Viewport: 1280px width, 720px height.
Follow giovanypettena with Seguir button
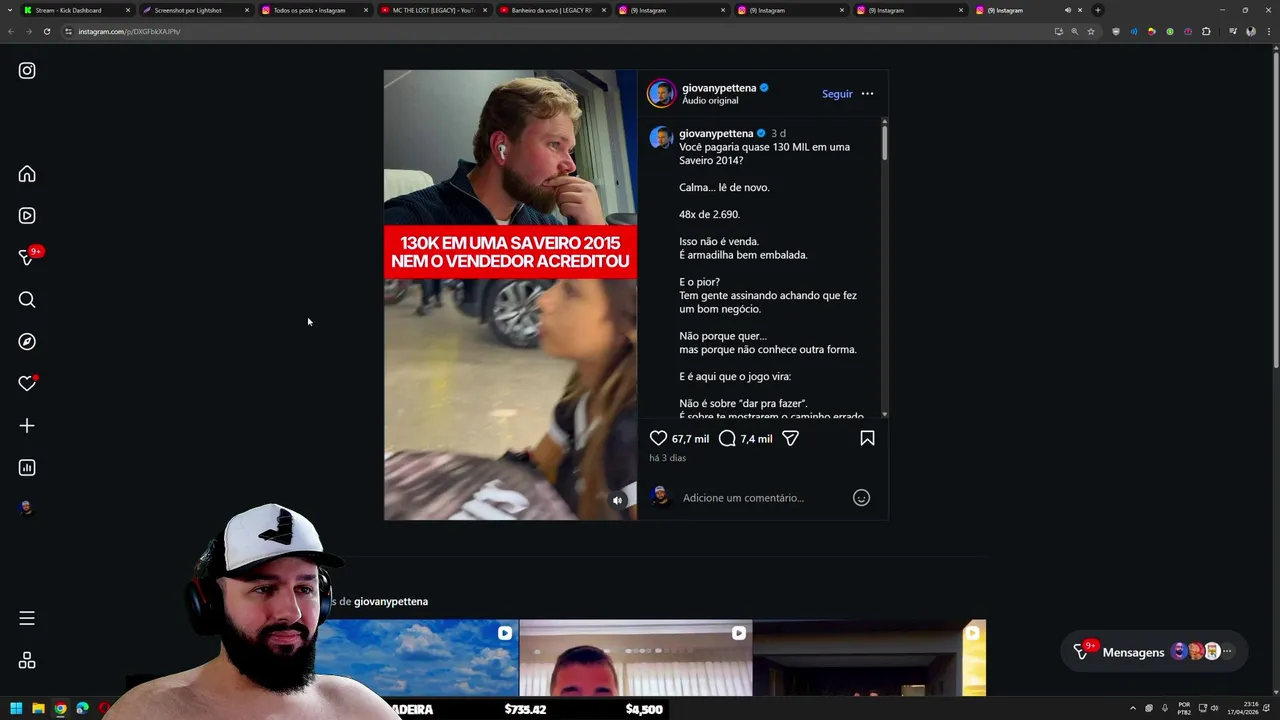pyautogui.click(x=837, y=94)
